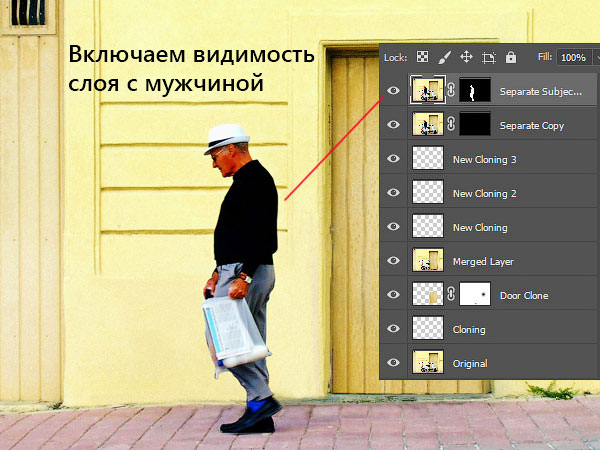This screenshot has height=450, width=600.
Task: Click the Merged Layer name
Action: pyautogui.click(x=483, y=262)
